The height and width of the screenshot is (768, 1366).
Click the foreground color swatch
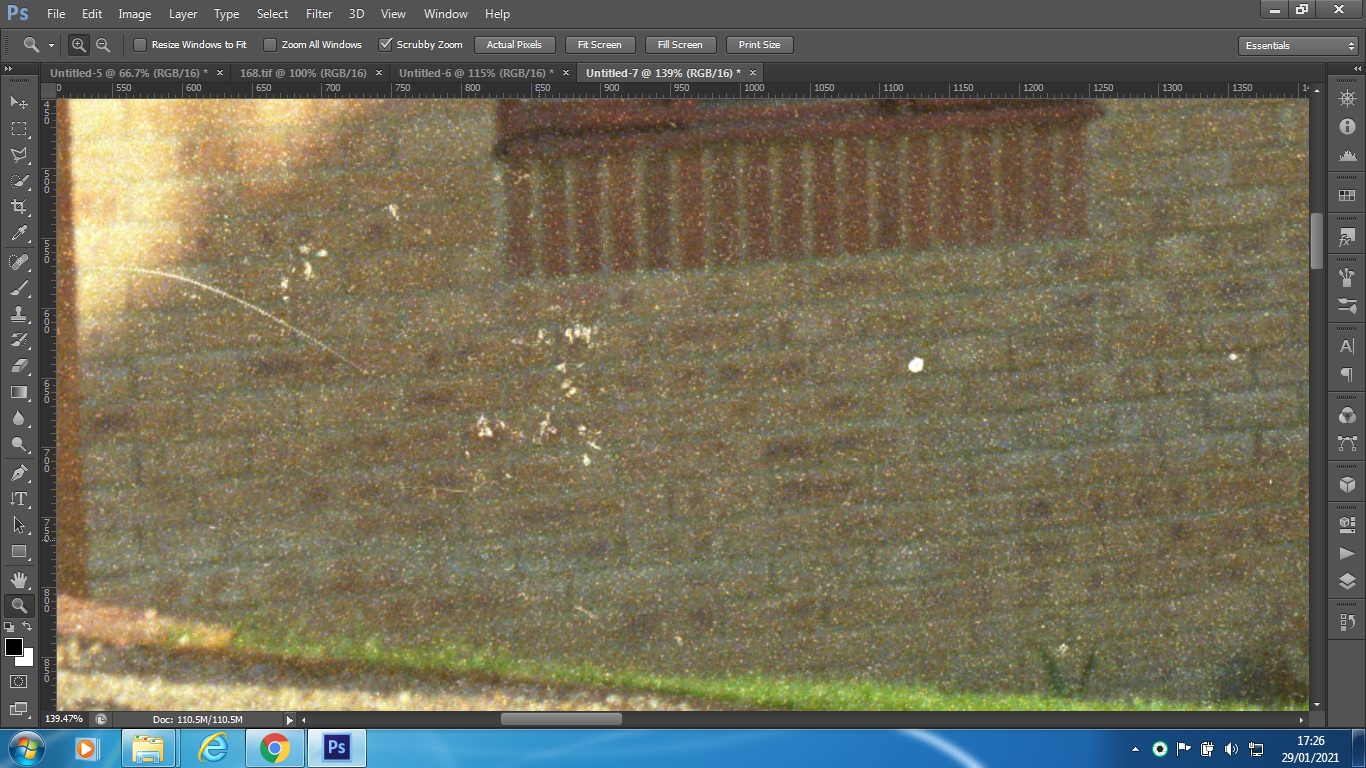[14, 647]
